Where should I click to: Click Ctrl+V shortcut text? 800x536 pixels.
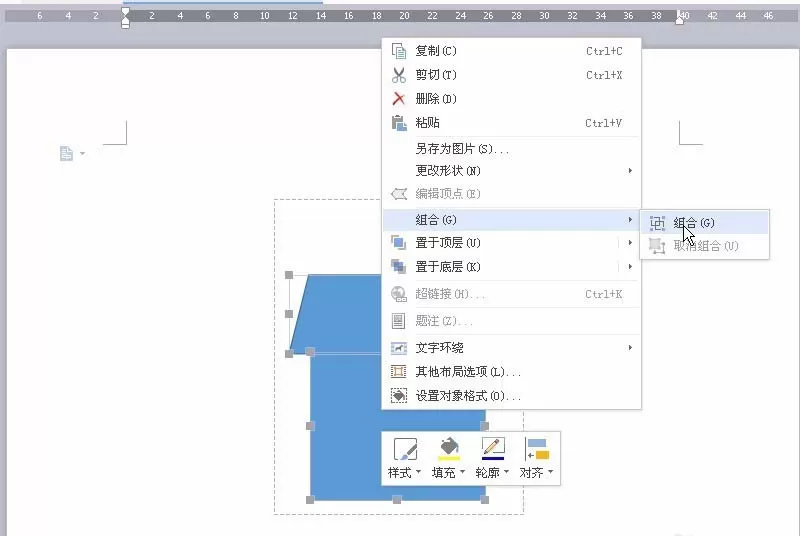click(604, 123)
